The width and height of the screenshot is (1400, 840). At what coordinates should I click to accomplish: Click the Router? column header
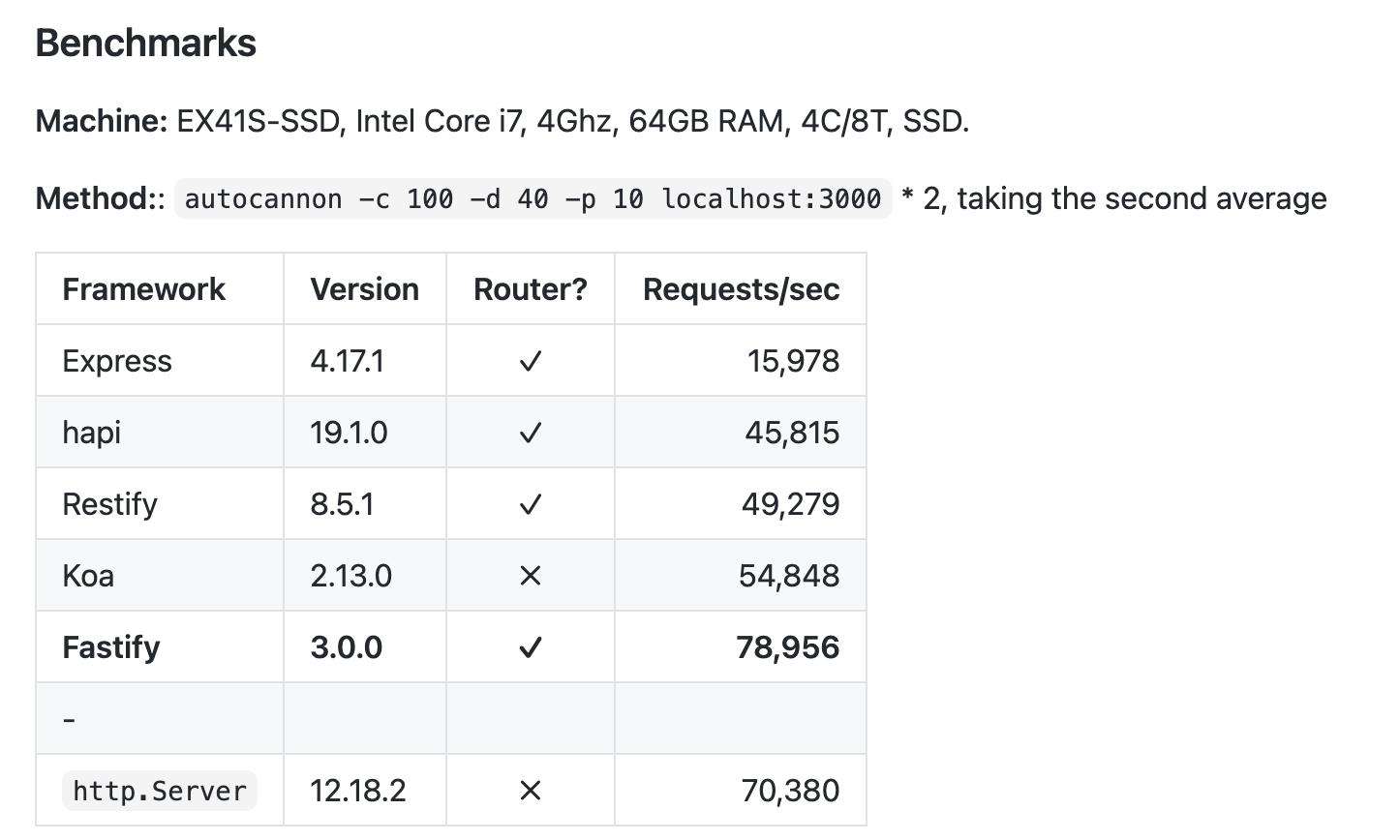pyautogui.click(x=531, y=289)
